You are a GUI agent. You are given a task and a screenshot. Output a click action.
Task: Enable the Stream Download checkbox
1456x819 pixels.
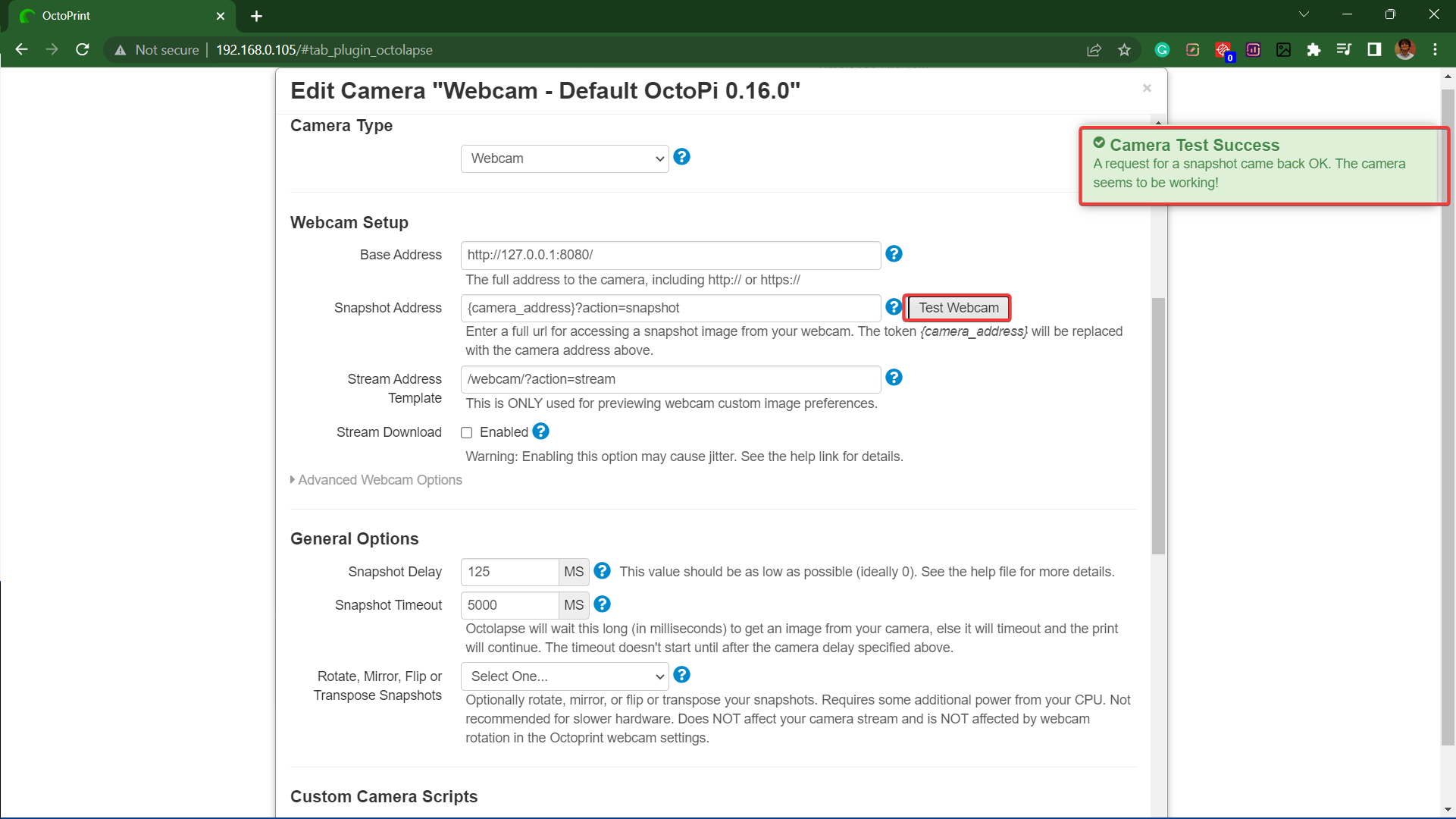pyautogui.click(x=467, y=432)
